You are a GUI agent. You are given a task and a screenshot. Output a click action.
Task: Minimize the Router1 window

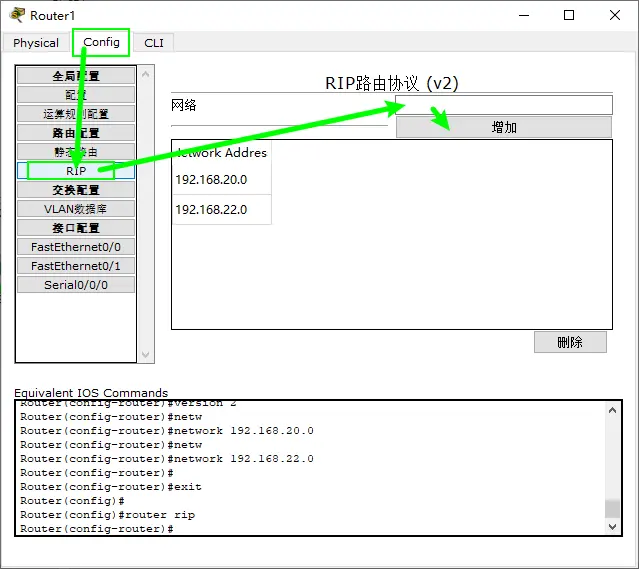[524, 15]
